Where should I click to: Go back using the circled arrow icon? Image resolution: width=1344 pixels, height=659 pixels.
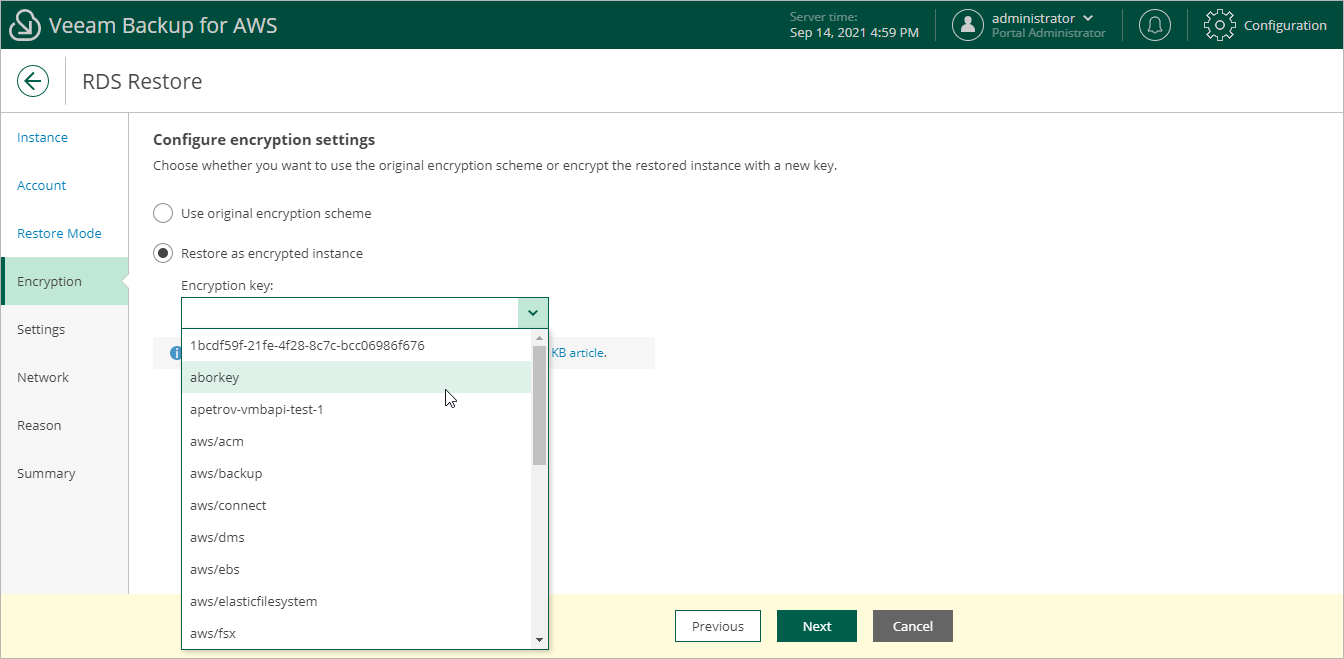[x=33, y=81]
